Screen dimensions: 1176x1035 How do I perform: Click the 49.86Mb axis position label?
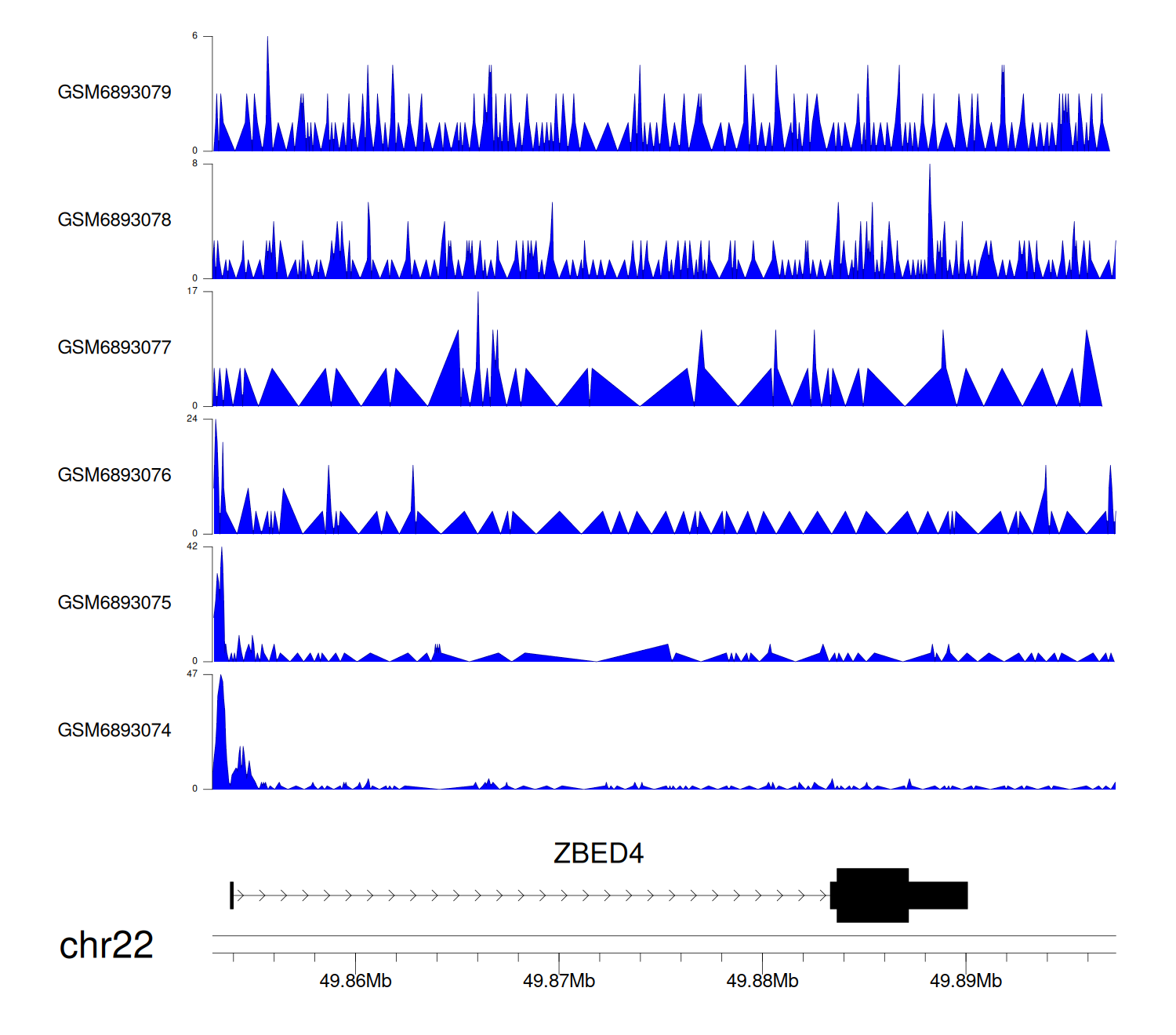point(355,981)
